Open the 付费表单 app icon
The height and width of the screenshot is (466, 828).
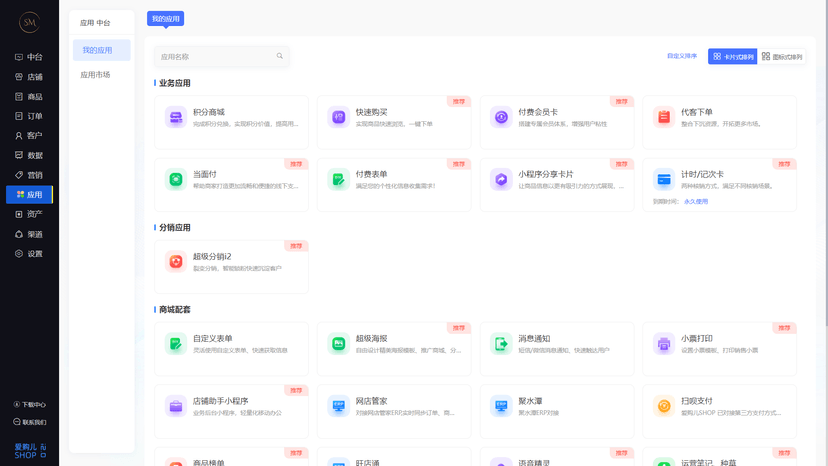338,179
